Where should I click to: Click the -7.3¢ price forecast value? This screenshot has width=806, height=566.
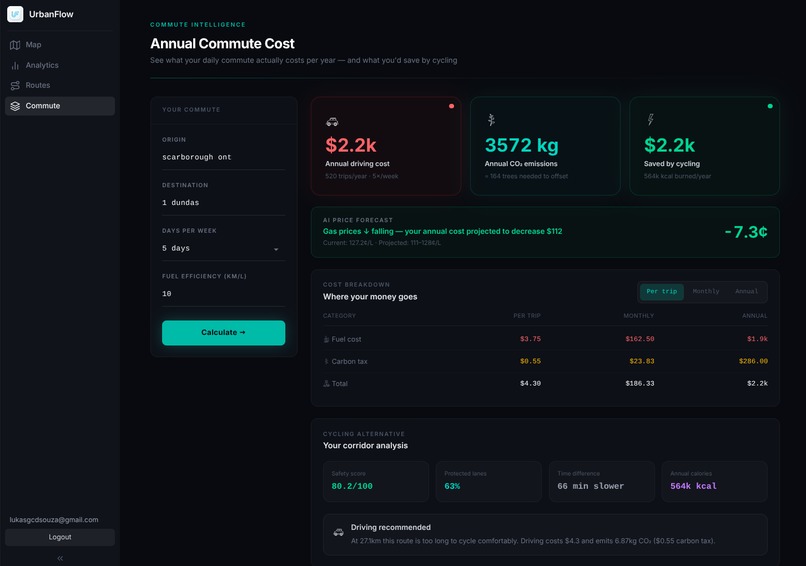click(x=745, y=232)
